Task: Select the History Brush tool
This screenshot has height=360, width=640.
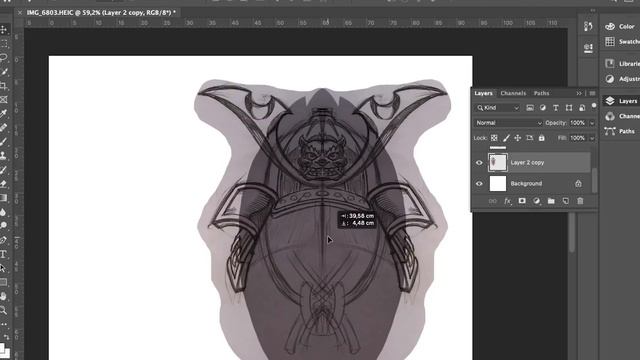Action: (4, 170)
